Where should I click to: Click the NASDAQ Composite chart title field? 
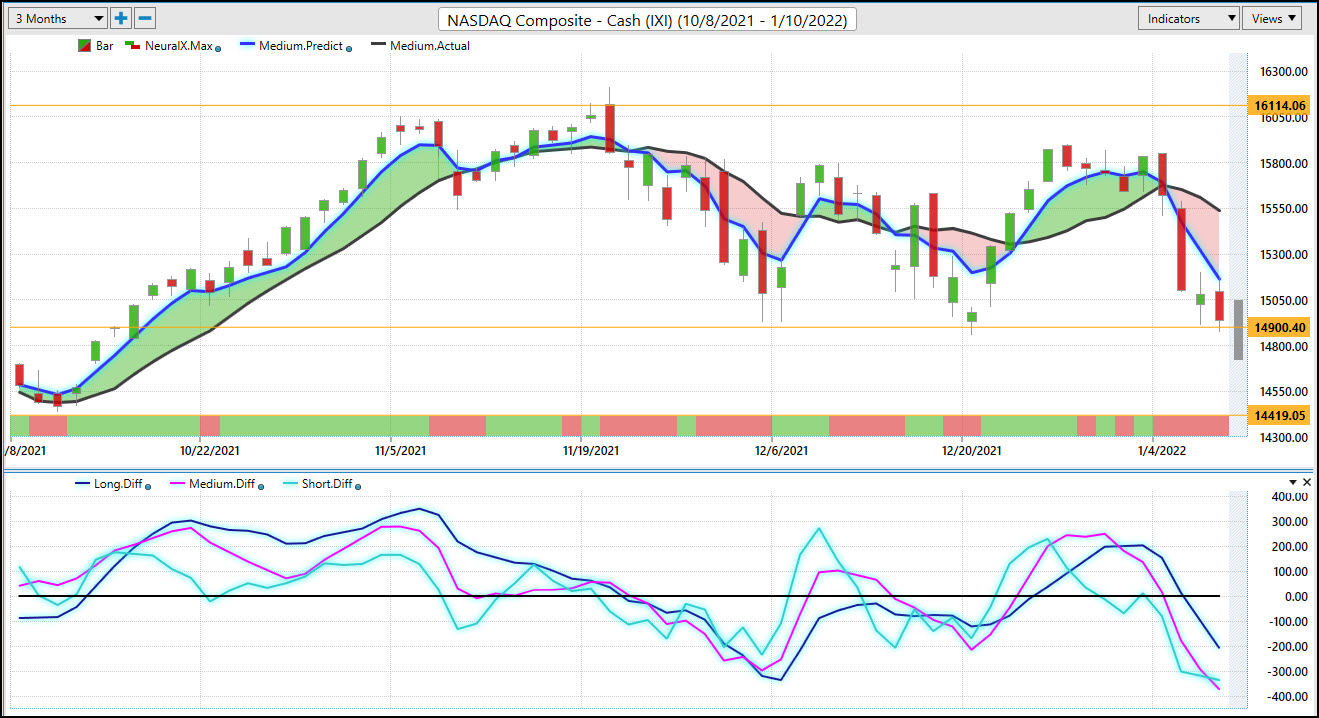tap(647, 19)
